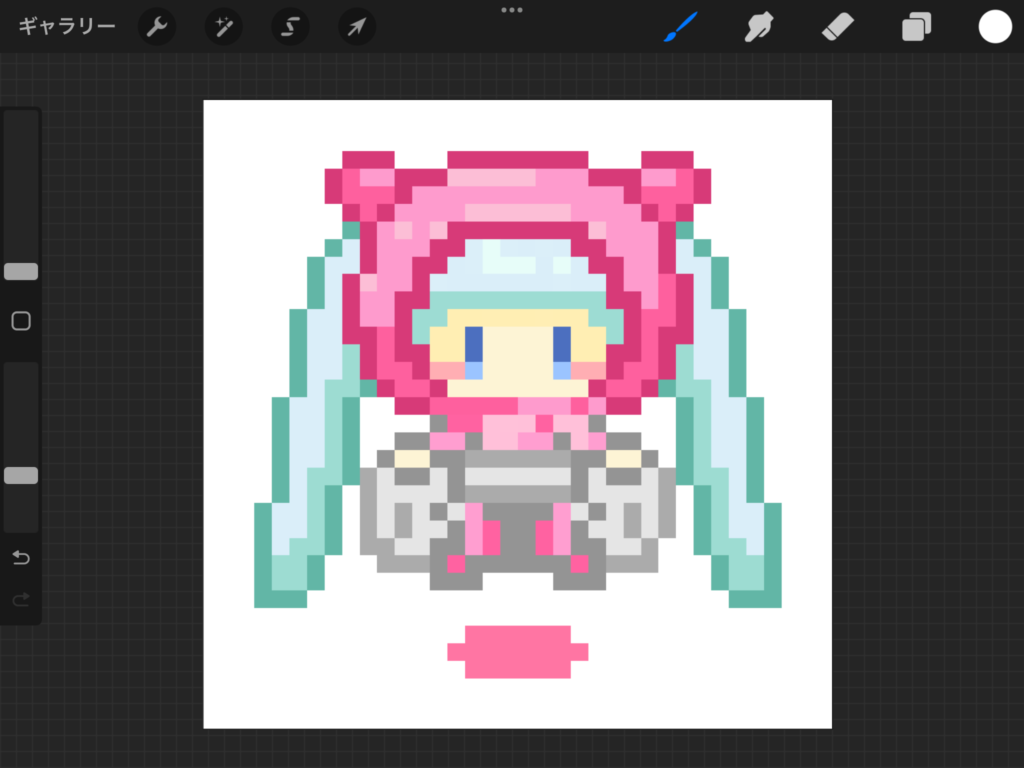Open the Layers panel
Screen dimensions: 1024x768
pyautogui.click(x=916, y=27)
